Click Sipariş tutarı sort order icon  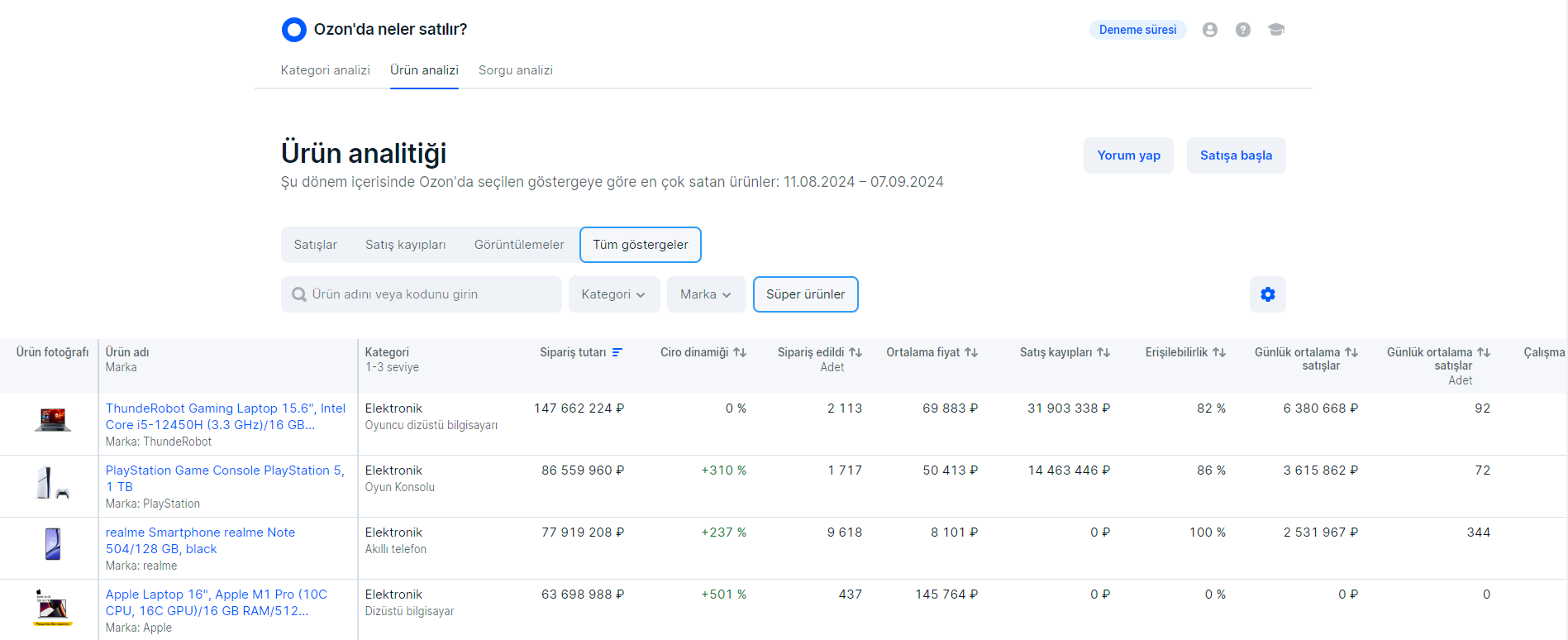[617, 352]
